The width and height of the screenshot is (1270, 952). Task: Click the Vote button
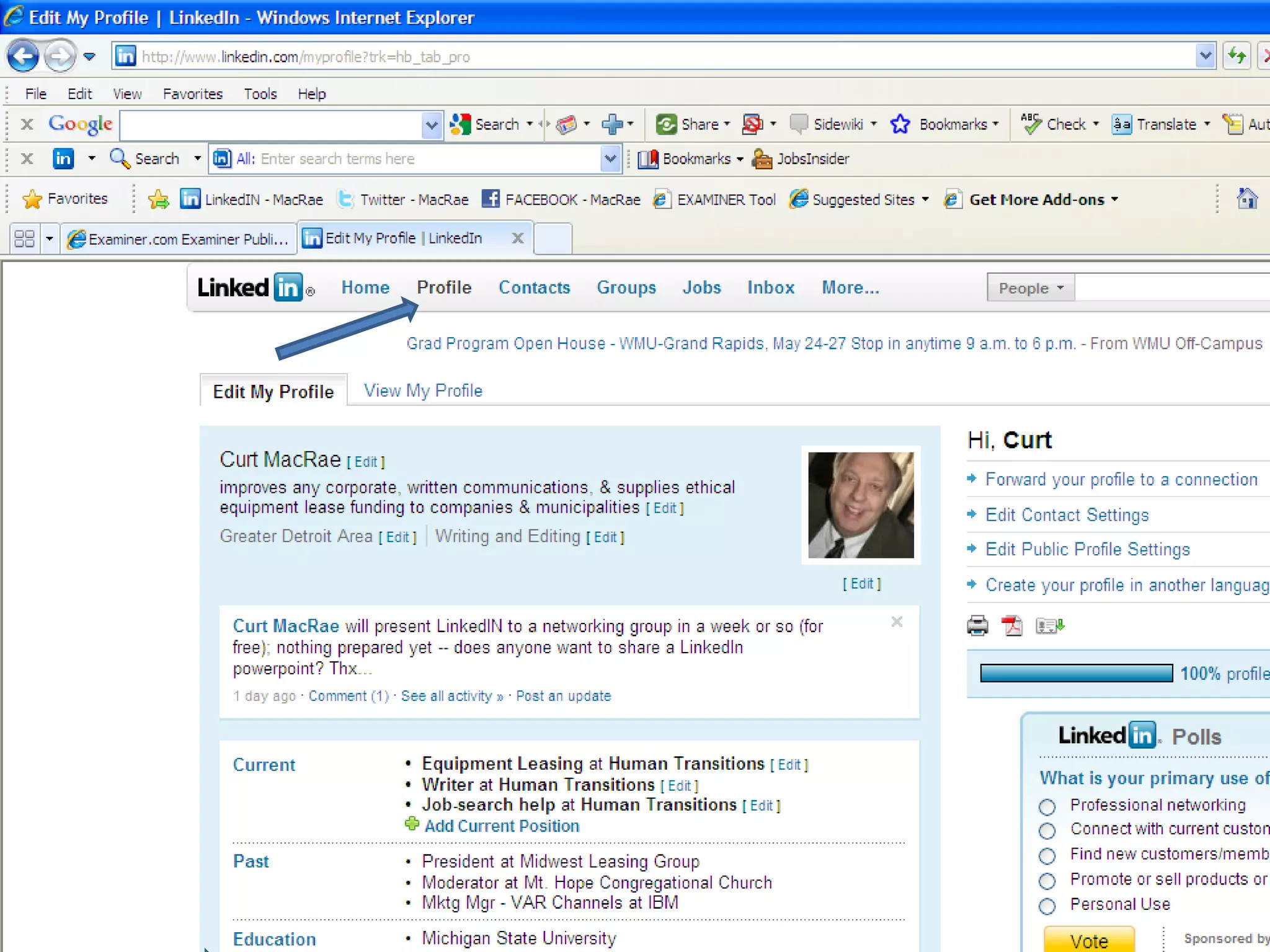click(x=1089, y=941)
